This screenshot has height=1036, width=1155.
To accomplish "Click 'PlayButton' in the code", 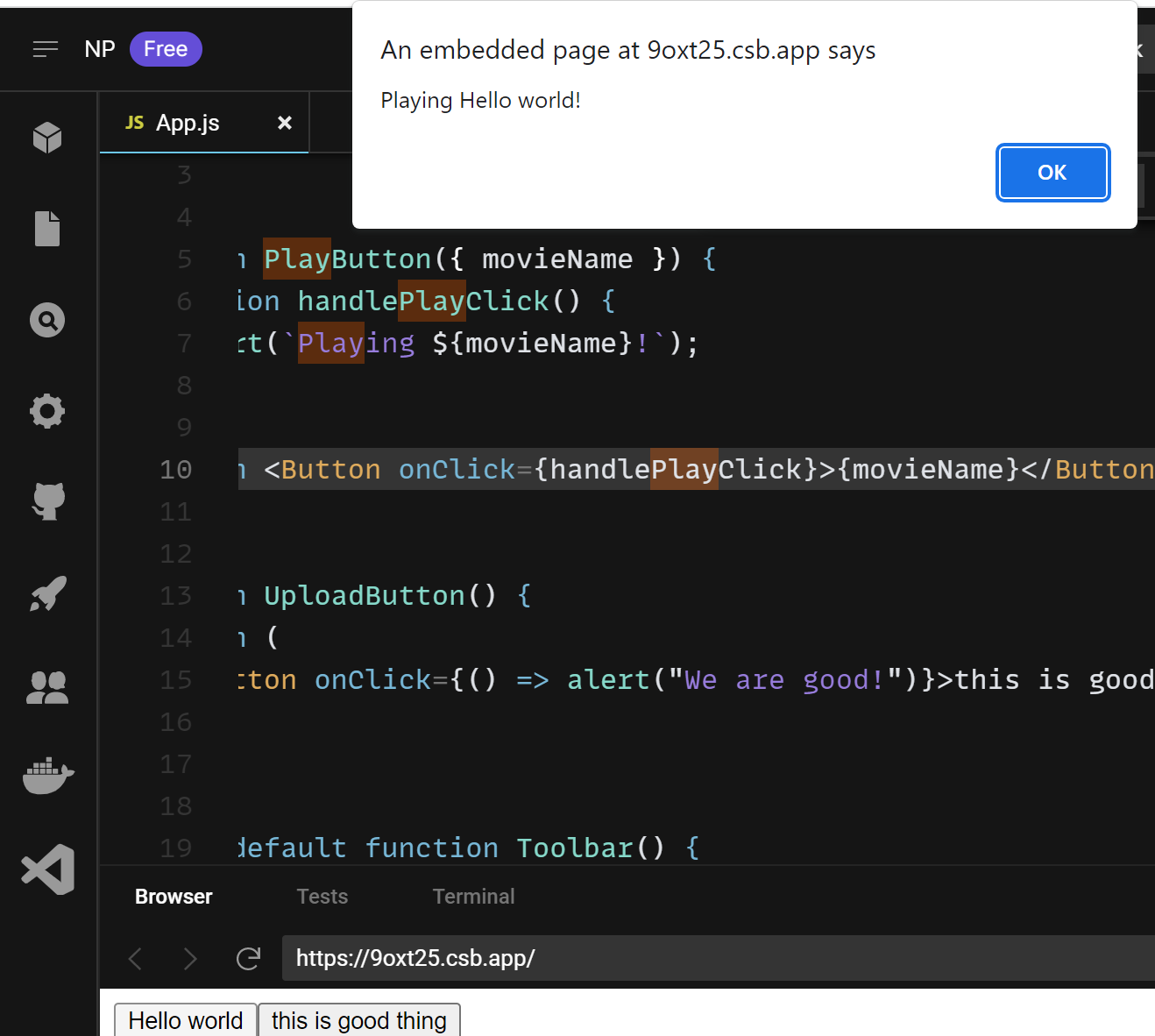I will coord(347,259).
